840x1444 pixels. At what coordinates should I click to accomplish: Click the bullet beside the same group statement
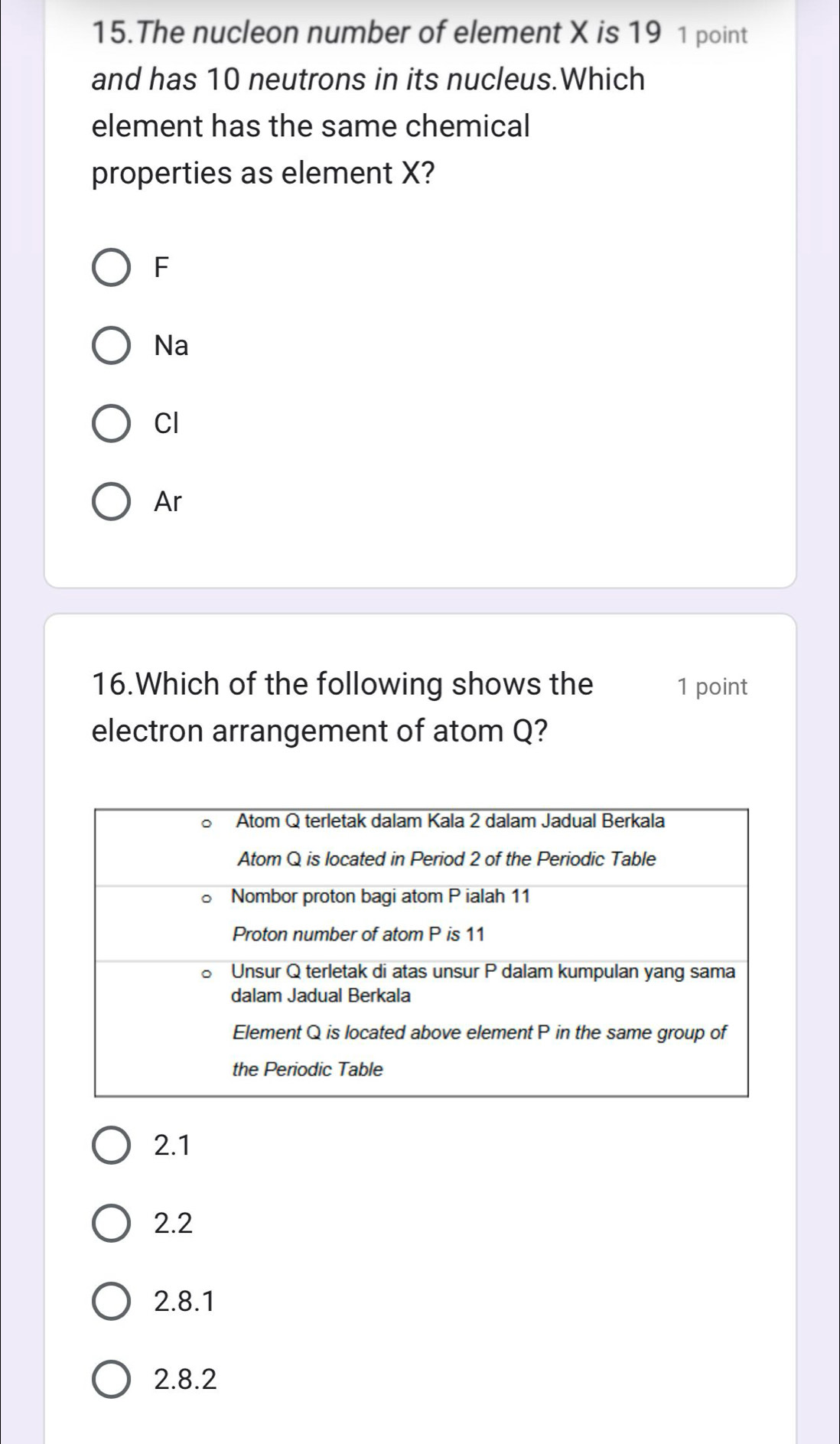205,972
